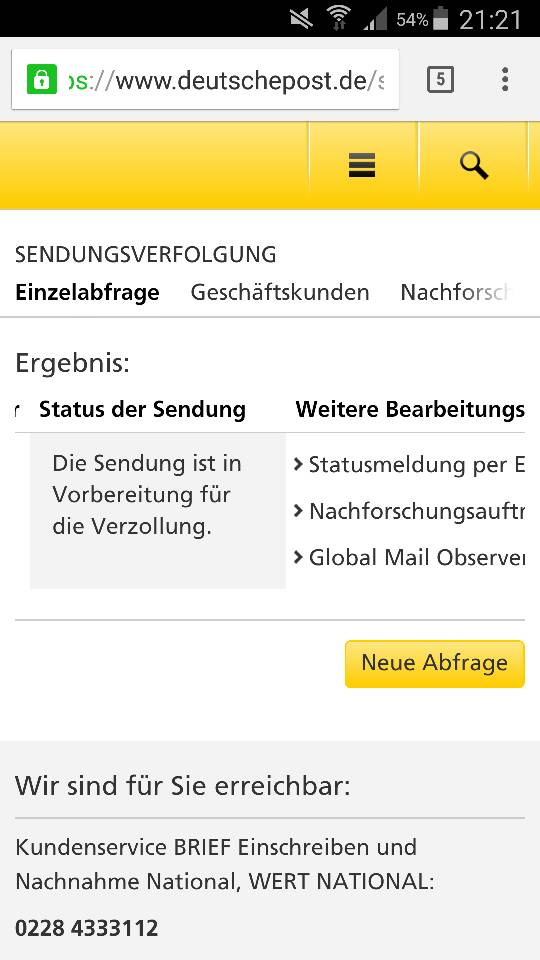Open Chrome's three-dot overflow menu
Image resolution: width=540 pixels, height=960 pixels.
click(504, 80)
